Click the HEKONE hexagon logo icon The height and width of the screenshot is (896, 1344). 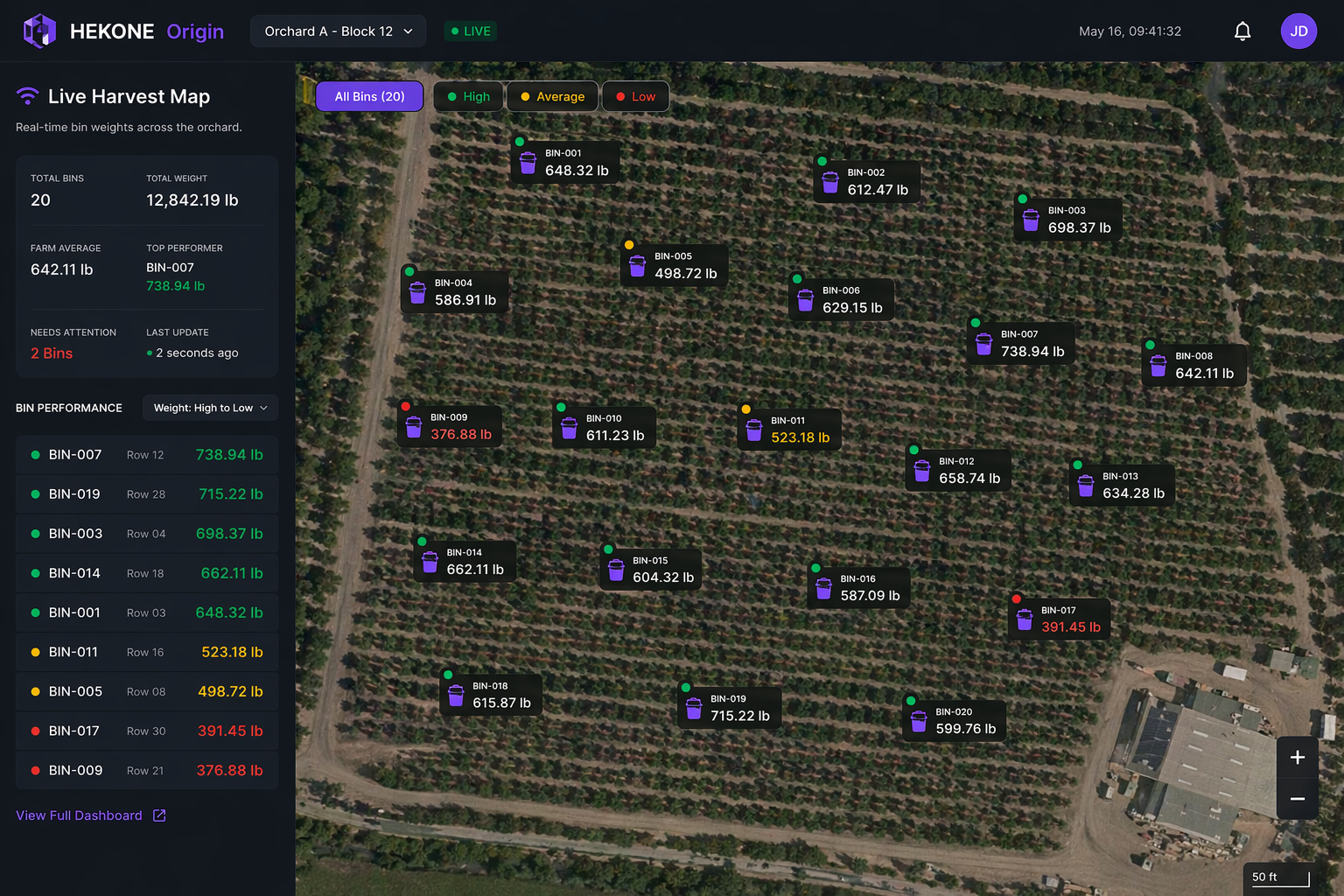coord(39,31)
